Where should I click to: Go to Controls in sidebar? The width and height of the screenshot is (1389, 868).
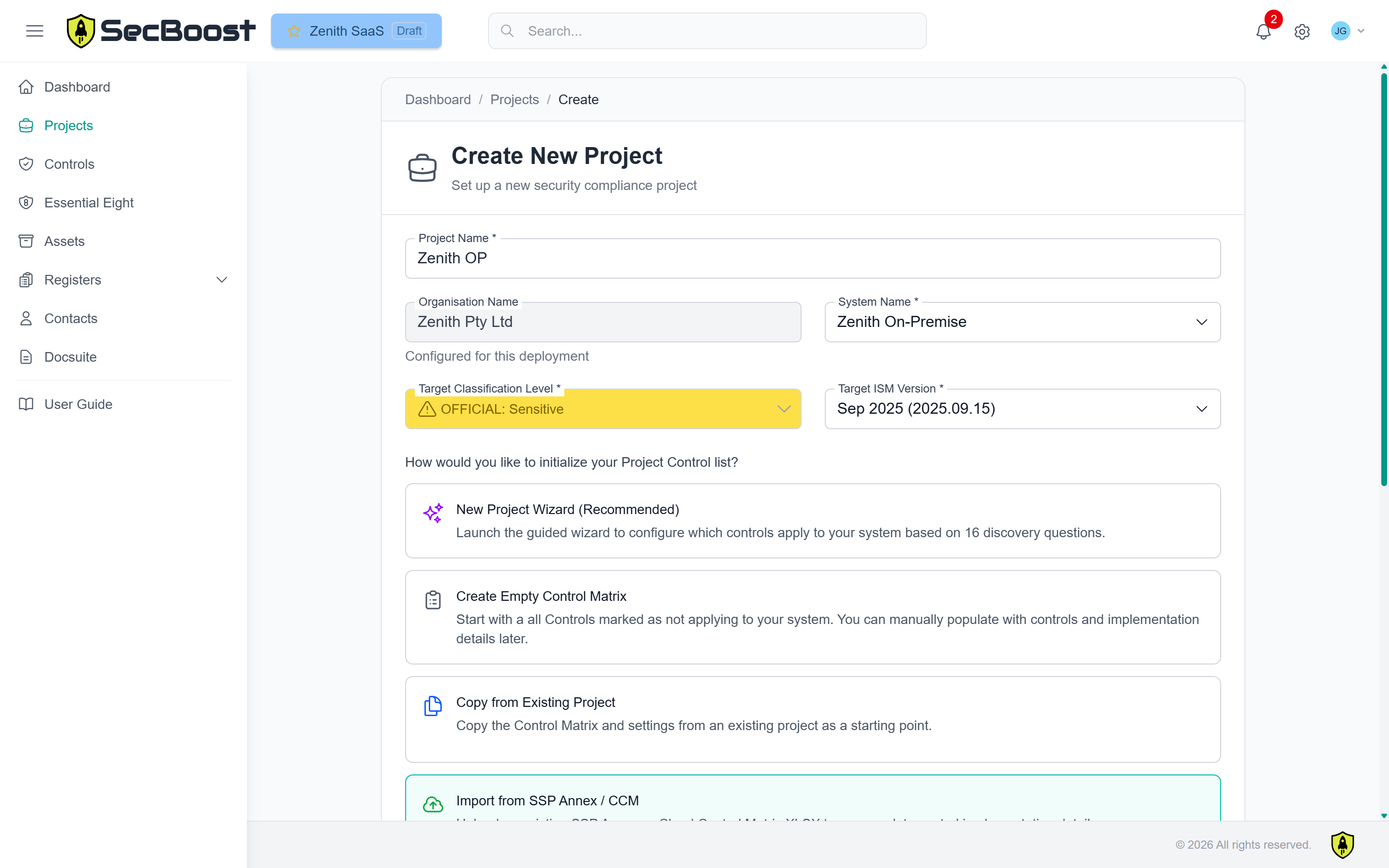tap(69, 164)
